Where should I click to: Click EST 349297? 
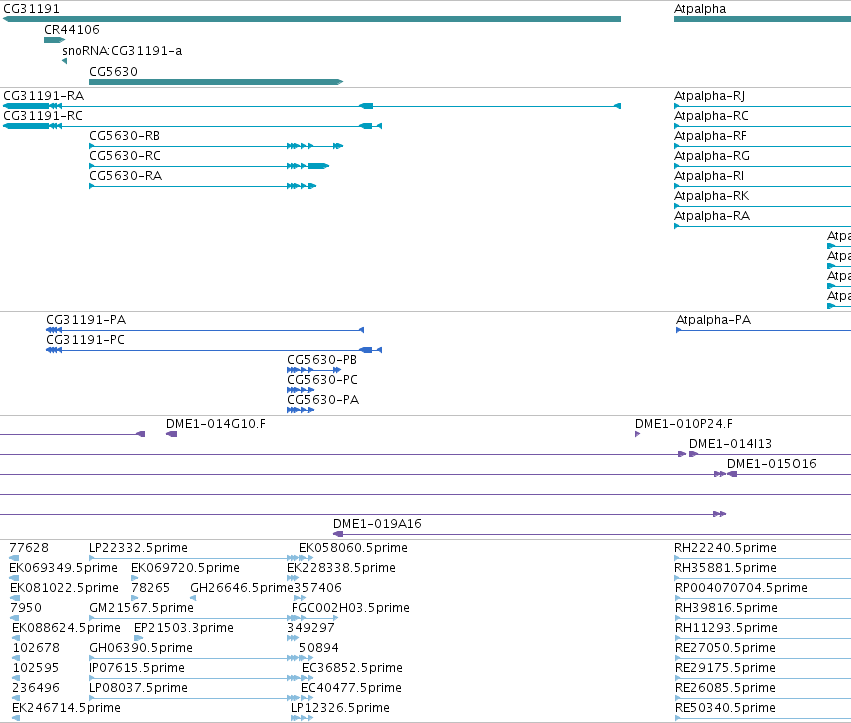311,628
